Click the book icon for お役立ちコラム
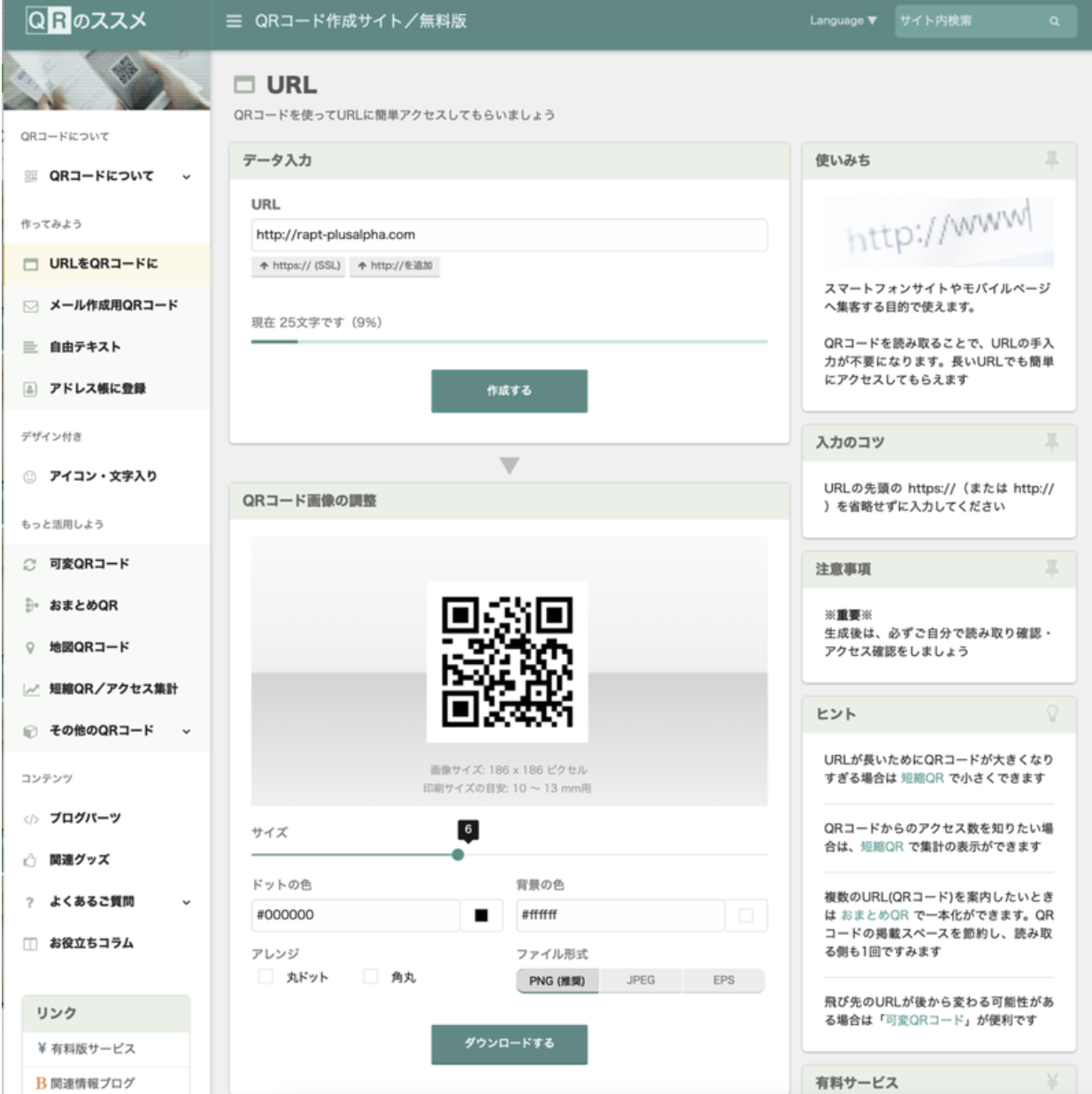Image resolution: width=1092 pixels, height=1094 pixels. tap(30, 944)
